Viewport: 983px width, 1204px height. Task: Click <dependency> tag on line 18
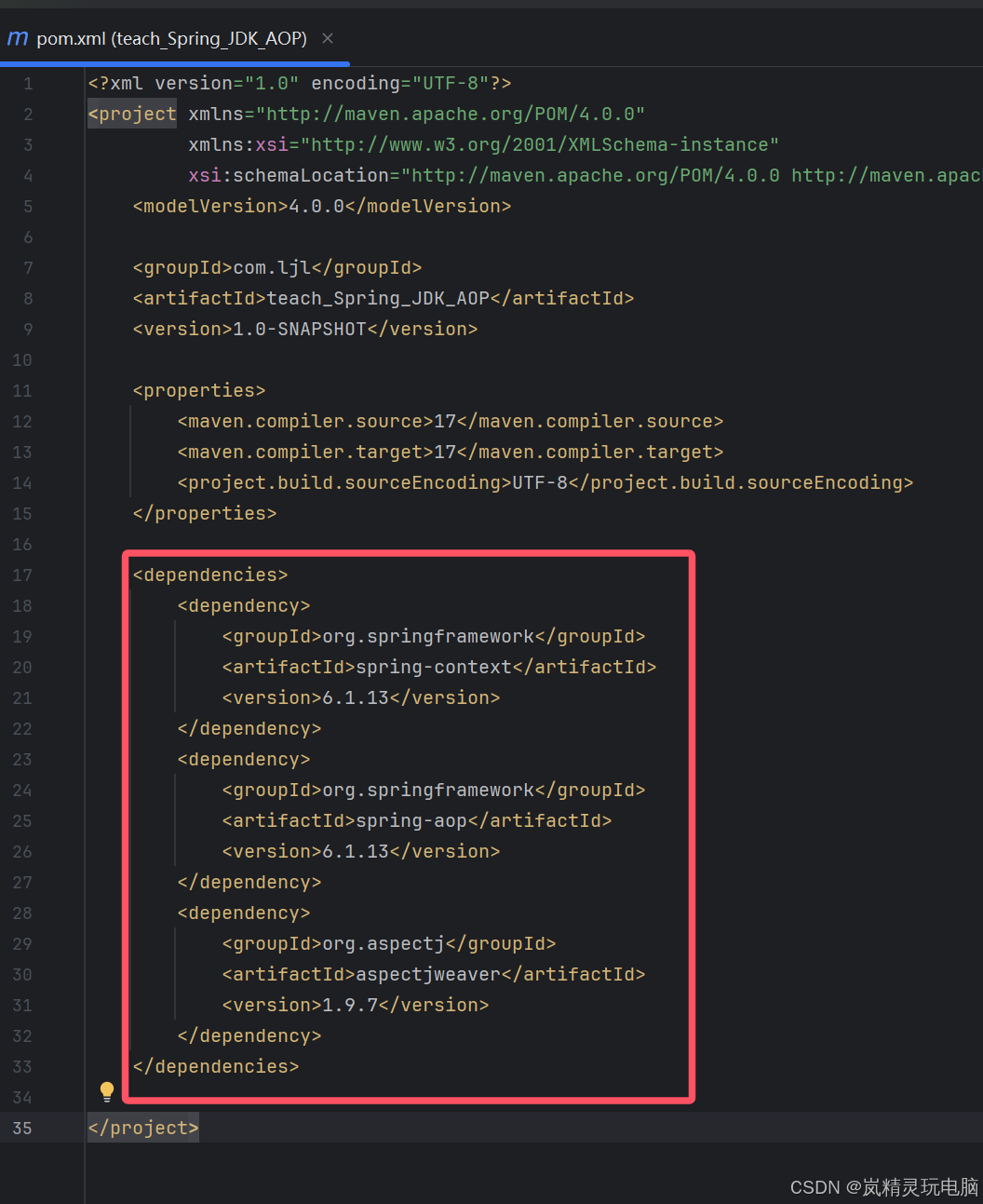coord(244,605)
